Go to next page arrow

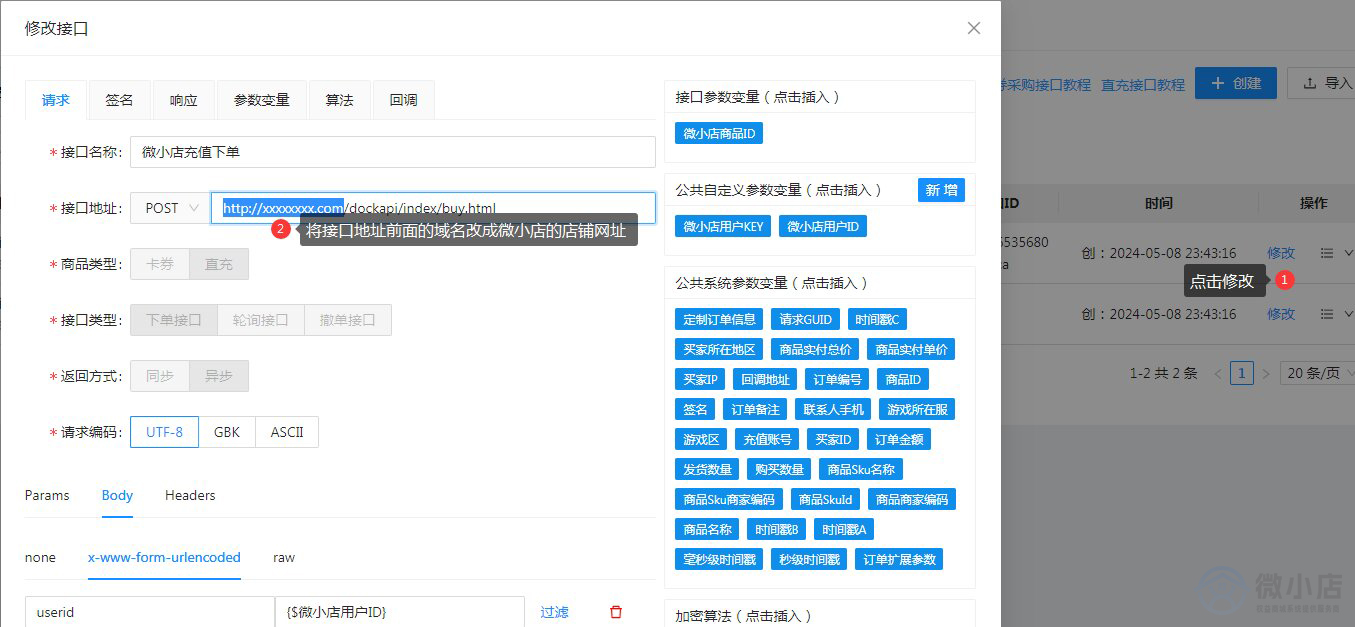[1266, 373]
